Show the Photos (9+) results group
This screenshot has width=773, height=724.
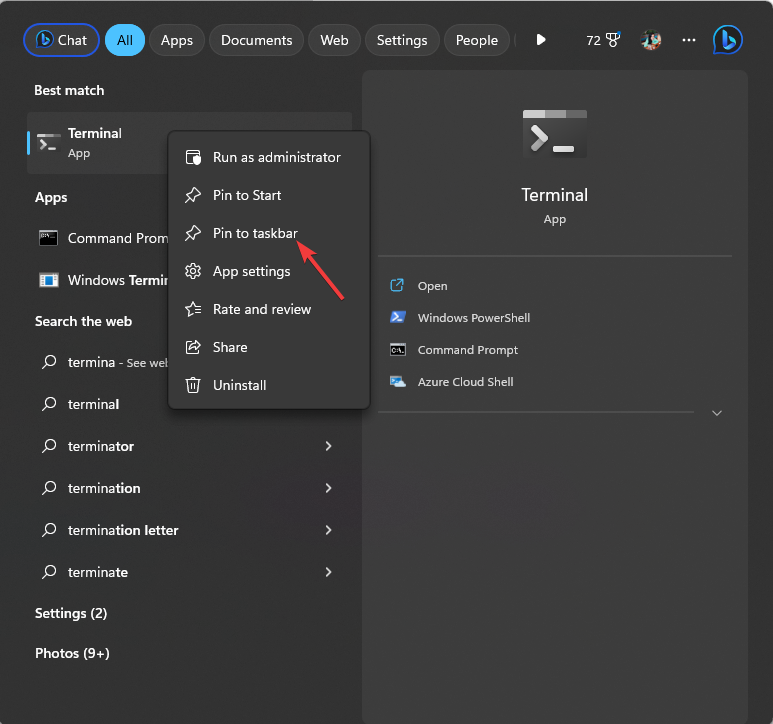[72, 653]
